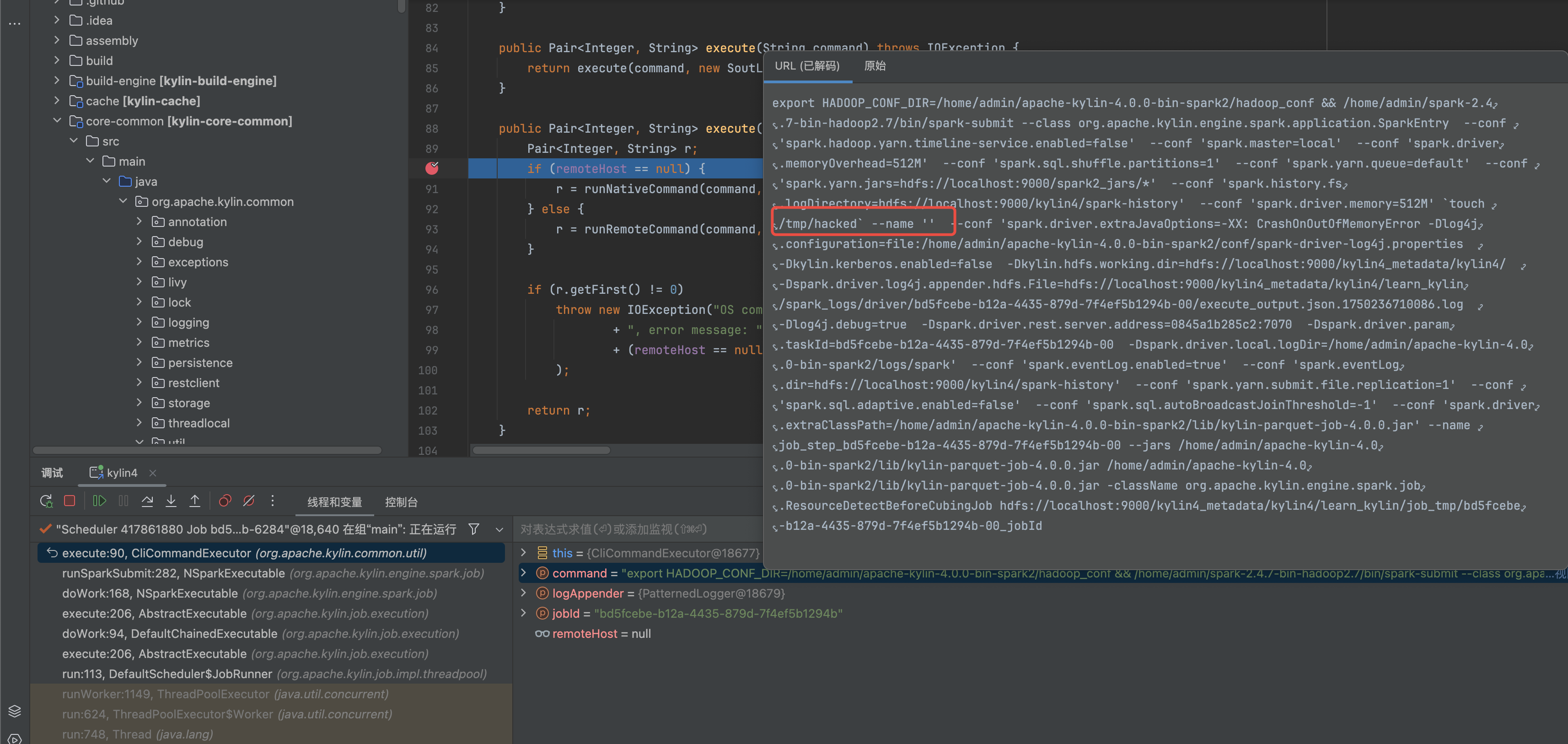Collapse the src folder
Screen dimensions: 1568x744
(73, 140)
